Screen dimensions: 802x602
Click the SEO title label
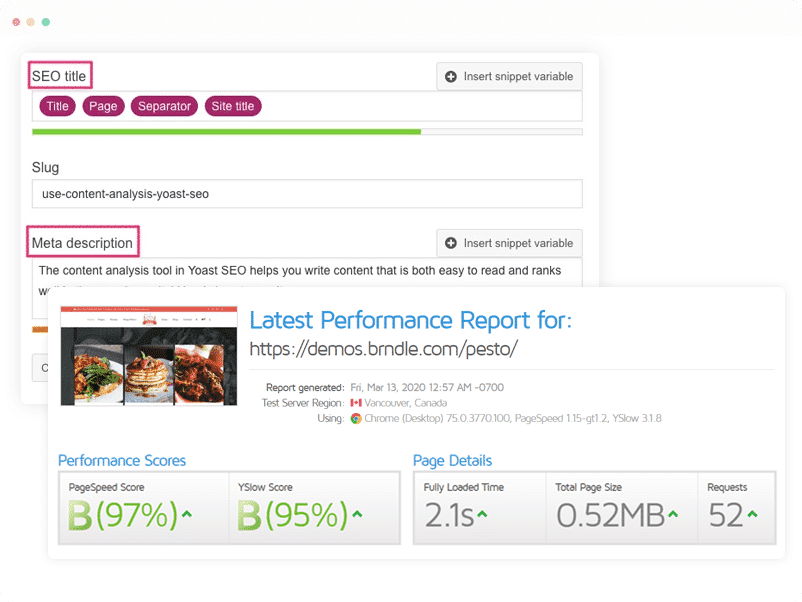[x=59, y=76]
